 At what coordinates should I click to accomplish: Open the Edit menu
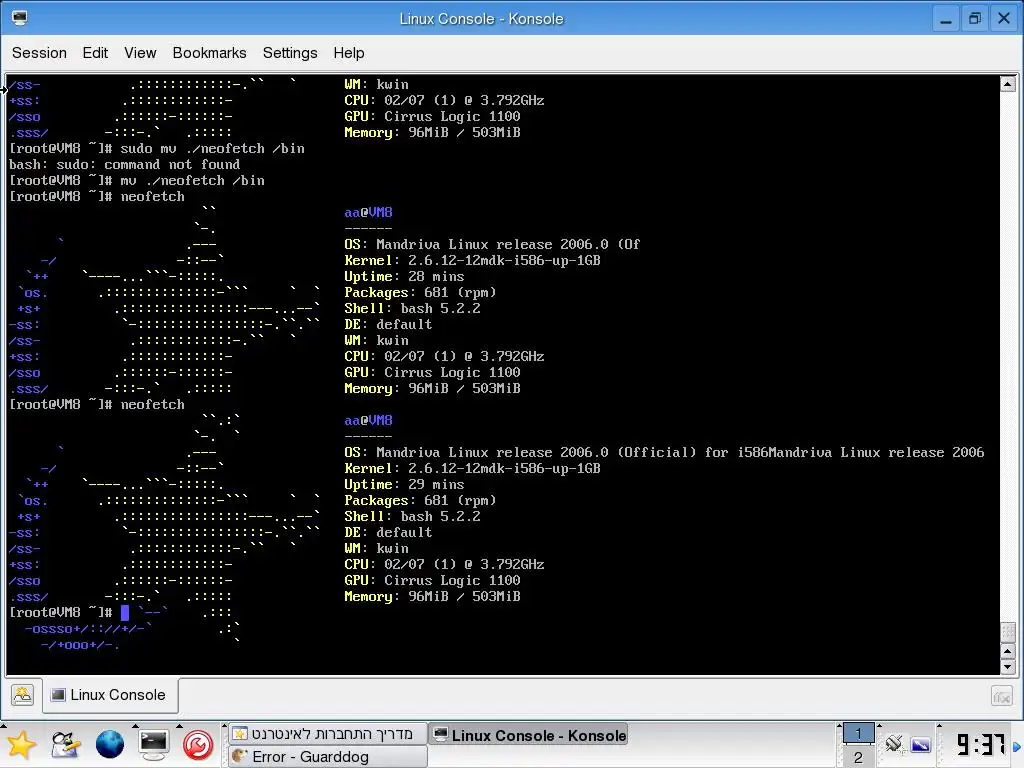[x=95, y=53]
